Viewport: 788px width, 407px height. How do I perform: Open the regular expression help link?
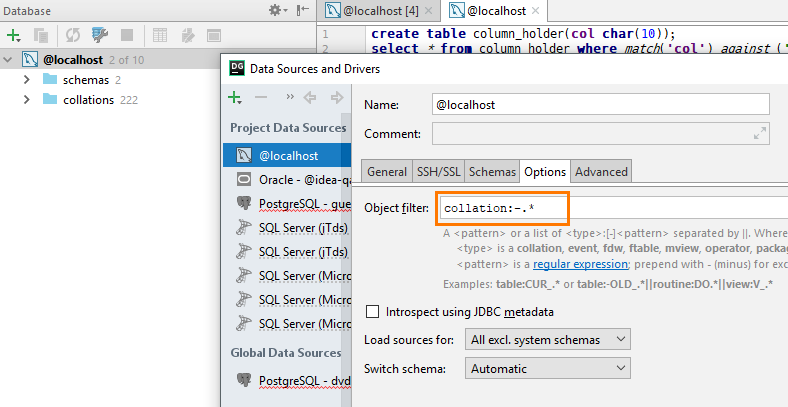point(580,264)
